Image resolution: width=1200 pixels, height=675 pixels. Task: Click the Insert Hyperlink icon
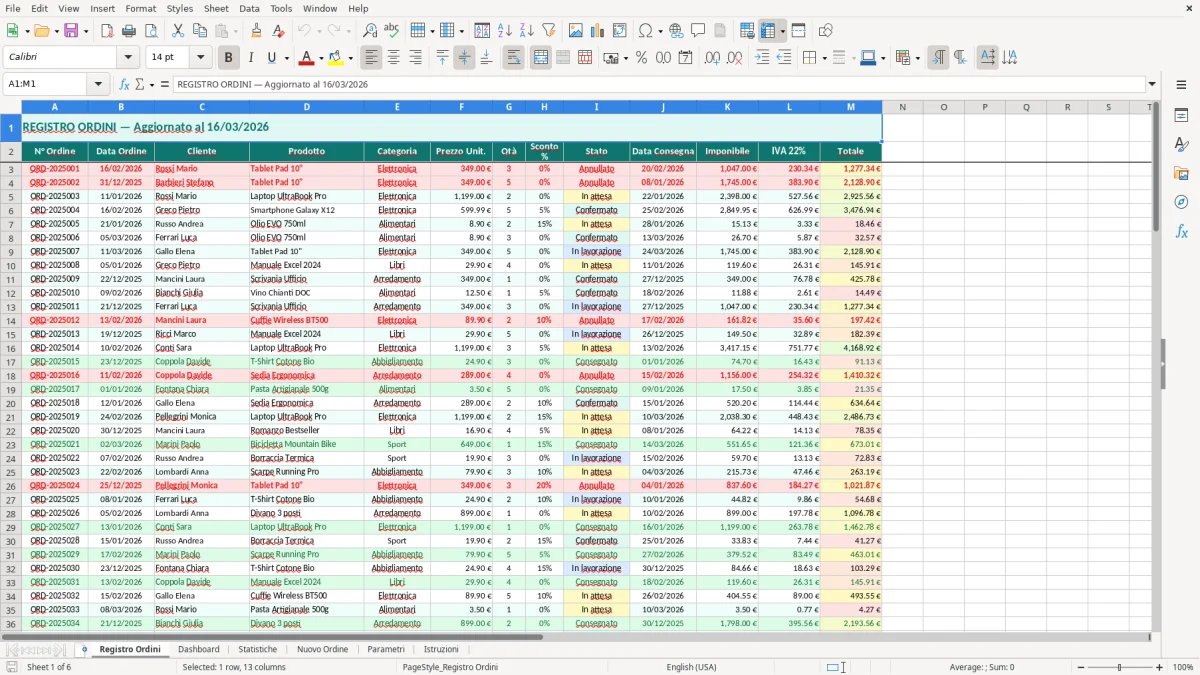(x=676, y=31)
